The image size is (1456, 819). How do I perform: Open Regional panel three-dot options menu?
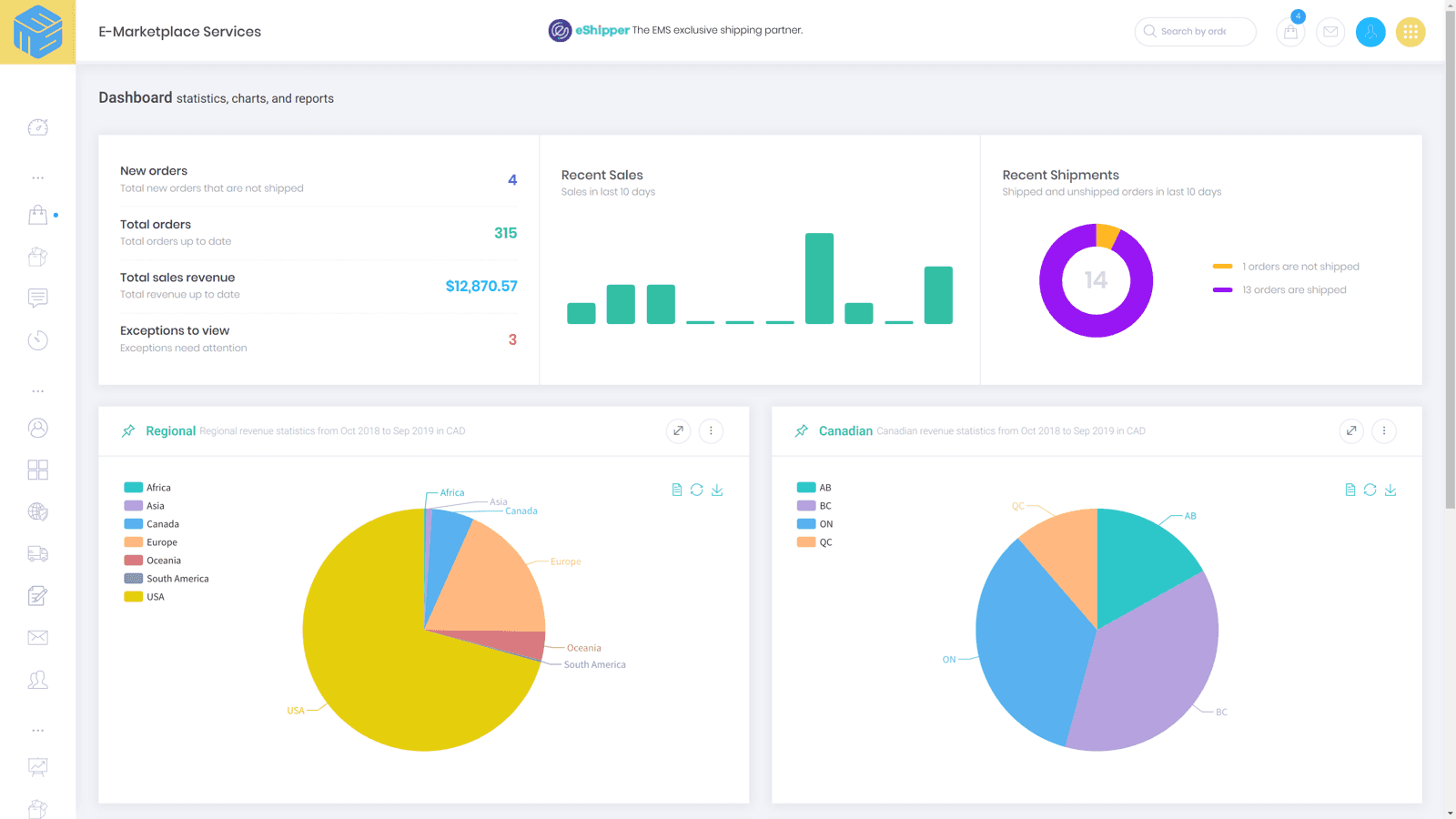pos(711,430)
